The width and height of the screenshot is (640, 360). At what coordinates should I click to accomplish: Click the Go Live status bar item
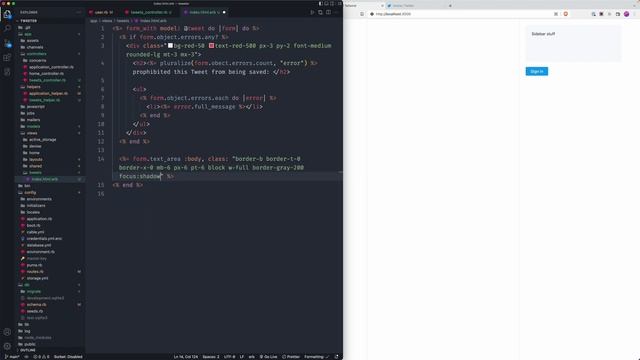pos(269,357)
